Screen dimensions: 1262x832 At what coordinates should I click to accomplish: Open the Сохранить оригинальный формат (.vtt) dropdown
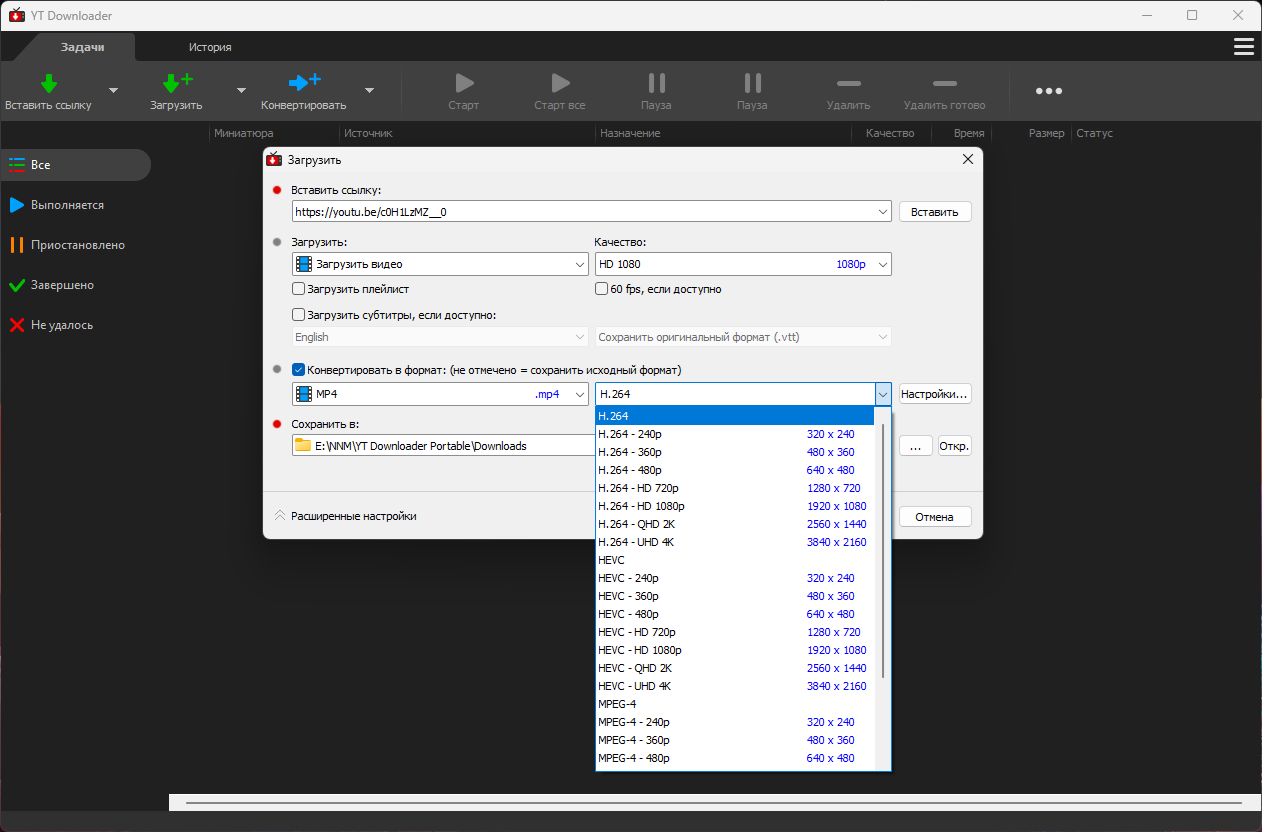tap(743, 337)
